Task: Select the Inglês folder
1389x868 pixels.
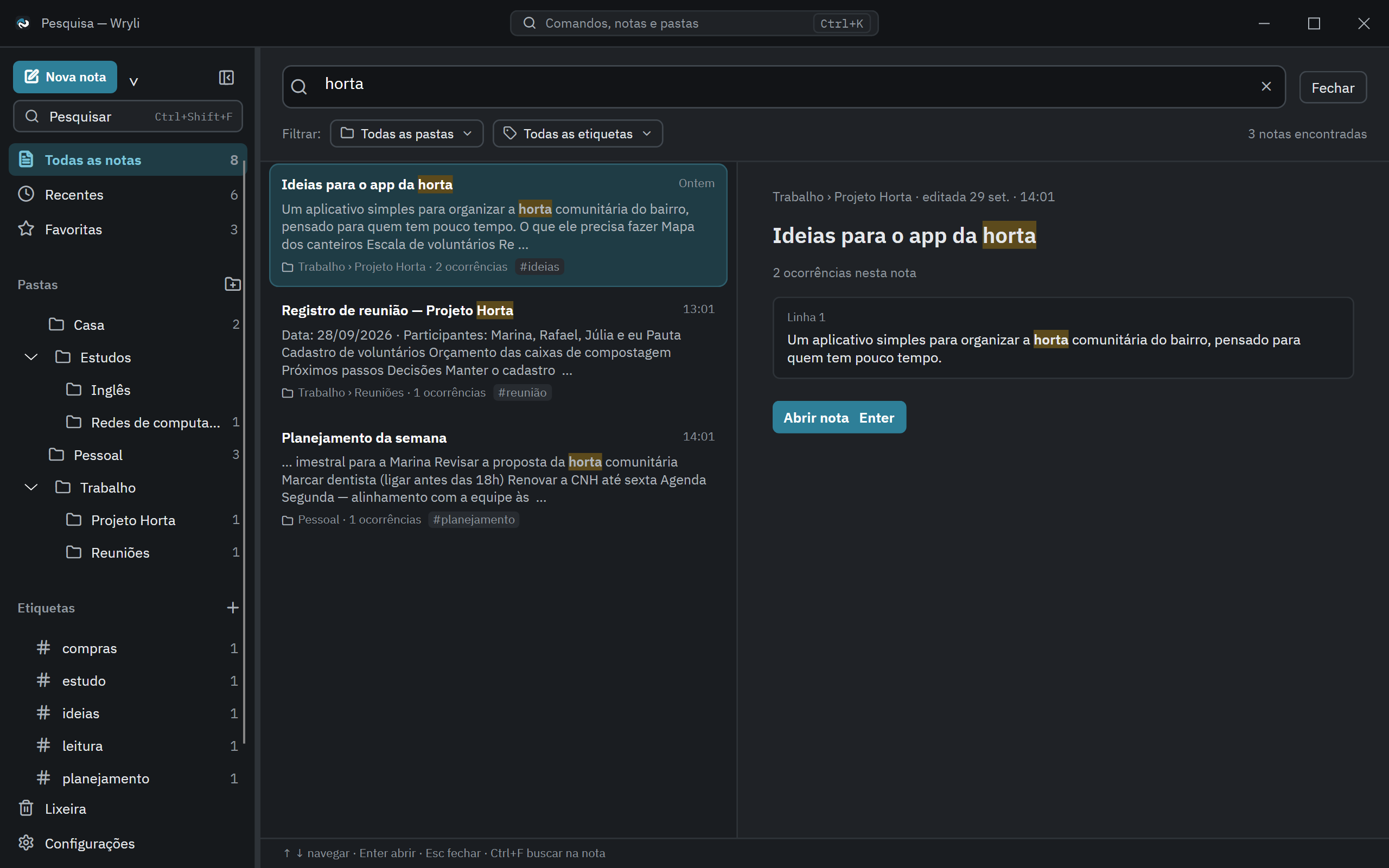Action: pos(128,390)
